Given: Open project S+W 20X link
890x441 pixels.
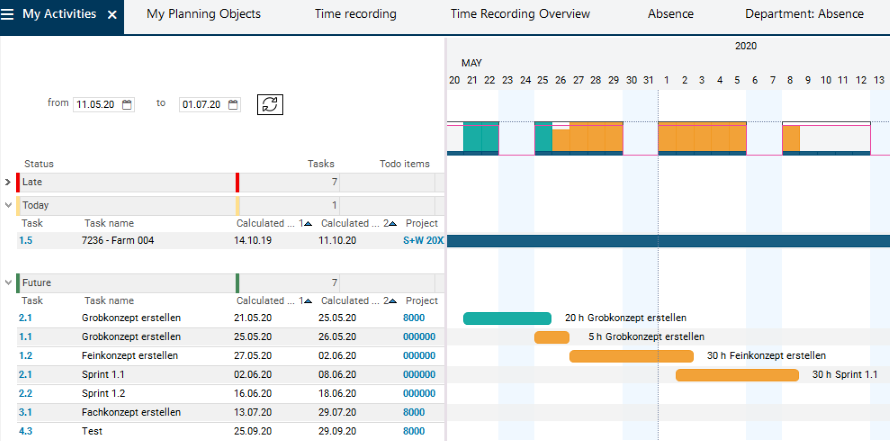Looking at the screenshot, I should click(x=423, y=241).
